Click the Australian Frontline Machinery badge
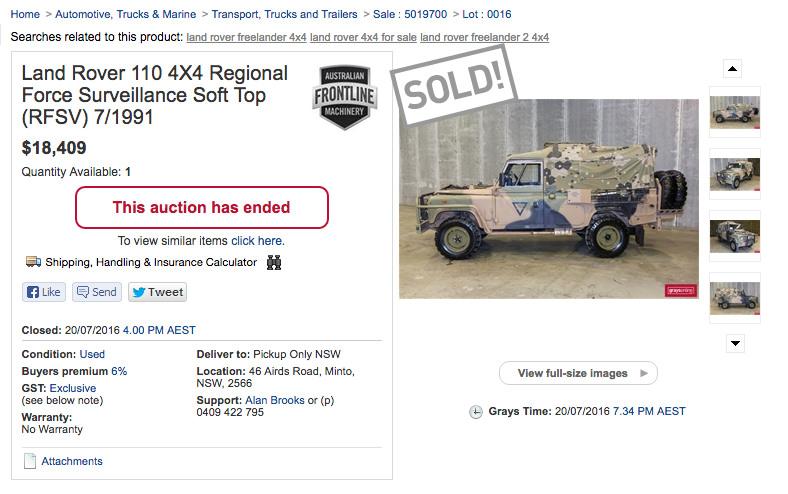 [x=343, y=97]
